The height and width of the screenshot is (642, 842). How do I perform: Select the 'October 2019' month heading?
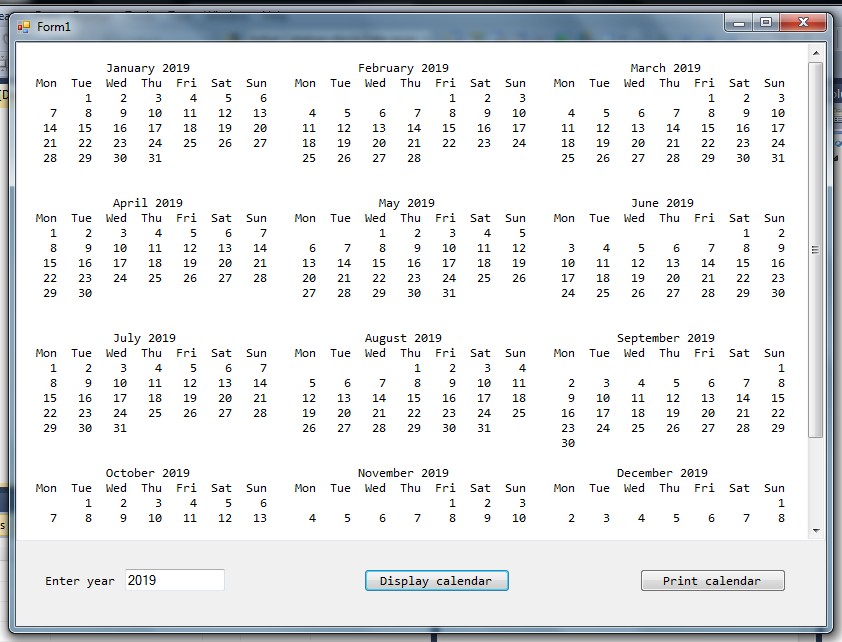(x=148, y=473)
